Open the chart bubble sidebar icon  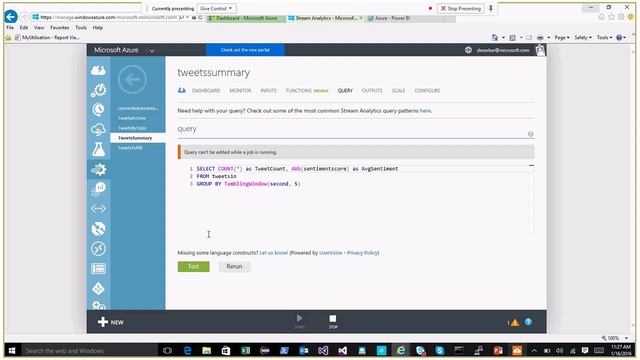coord(98,189)
